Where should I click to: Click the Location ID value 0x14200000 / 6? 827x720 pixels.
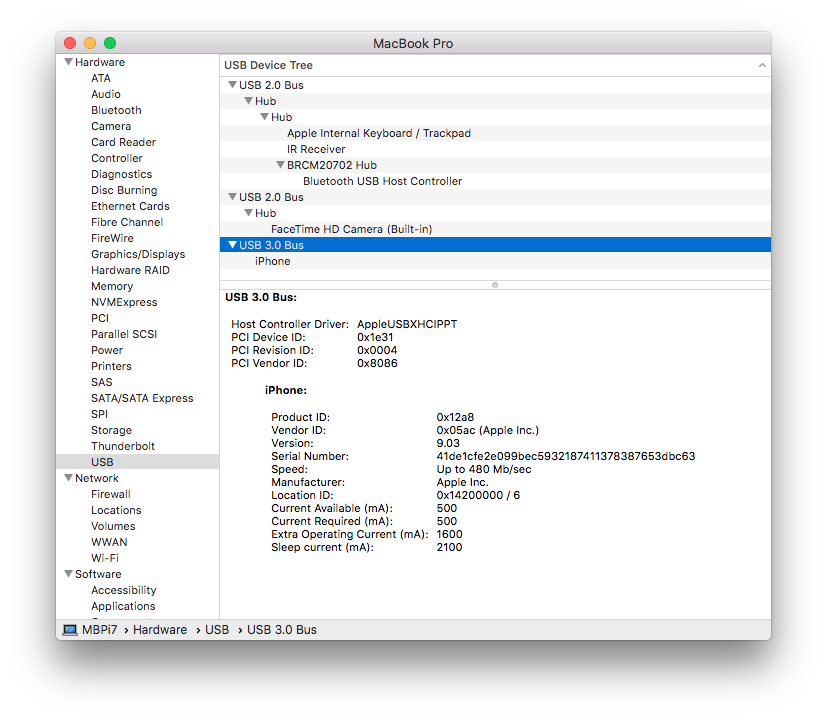click(x=478, y=495)
